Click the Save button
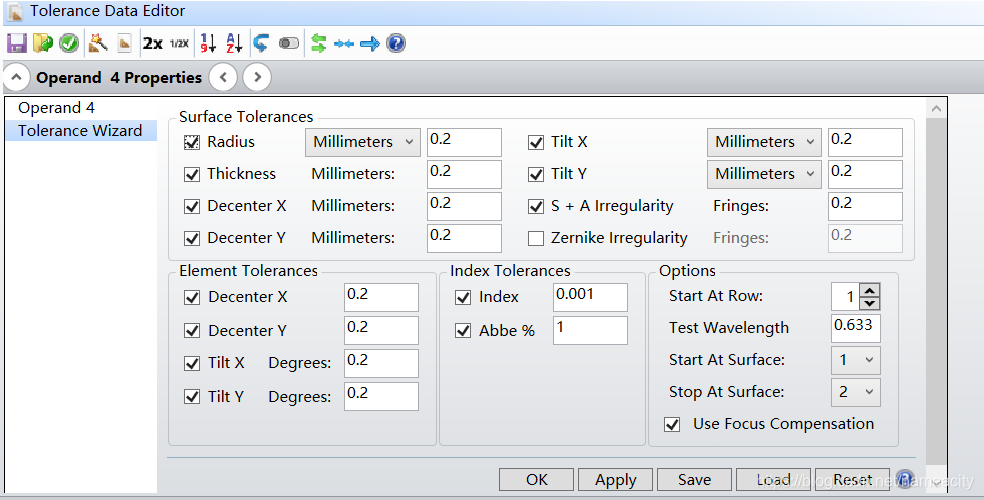 694,480
